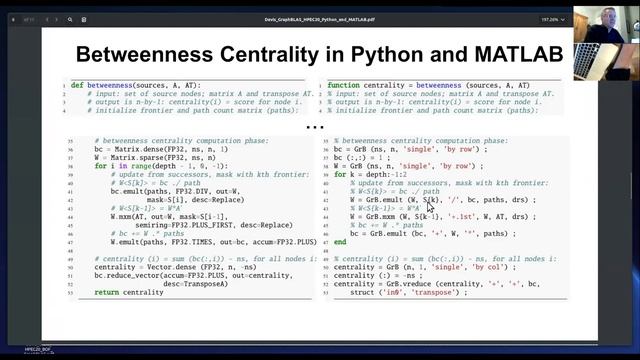Image resolution: width=640 pixels, height=360 pixels.
Task: Click the Python comment 'betweenness centrality computation phase'
Action: click(x=181, y=140)
